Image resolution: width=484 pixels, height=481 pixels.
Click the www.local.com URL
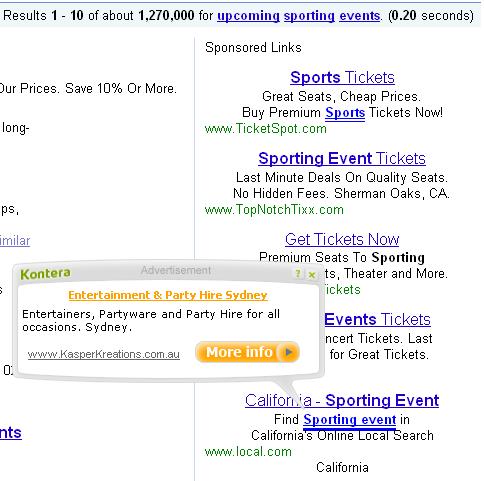[x=248, y=452]
